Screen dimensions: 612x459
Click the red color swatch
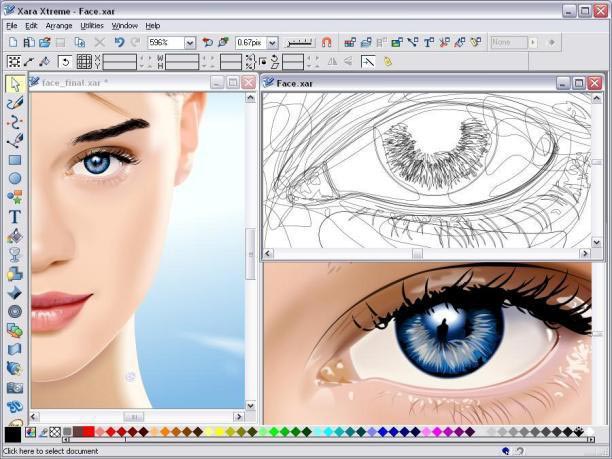(88, 432)
